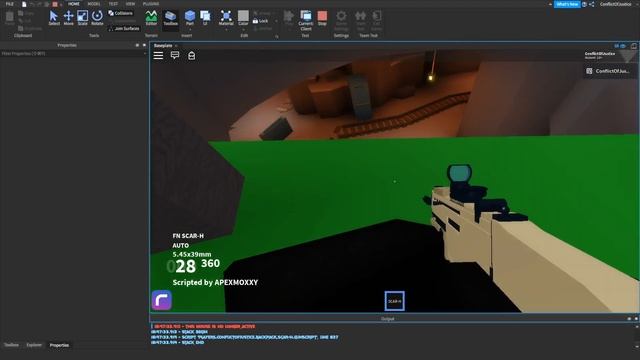Switch to the Explorer bottom tab
Viewport: 640px width, 360px height.
[x=34, y=345]
